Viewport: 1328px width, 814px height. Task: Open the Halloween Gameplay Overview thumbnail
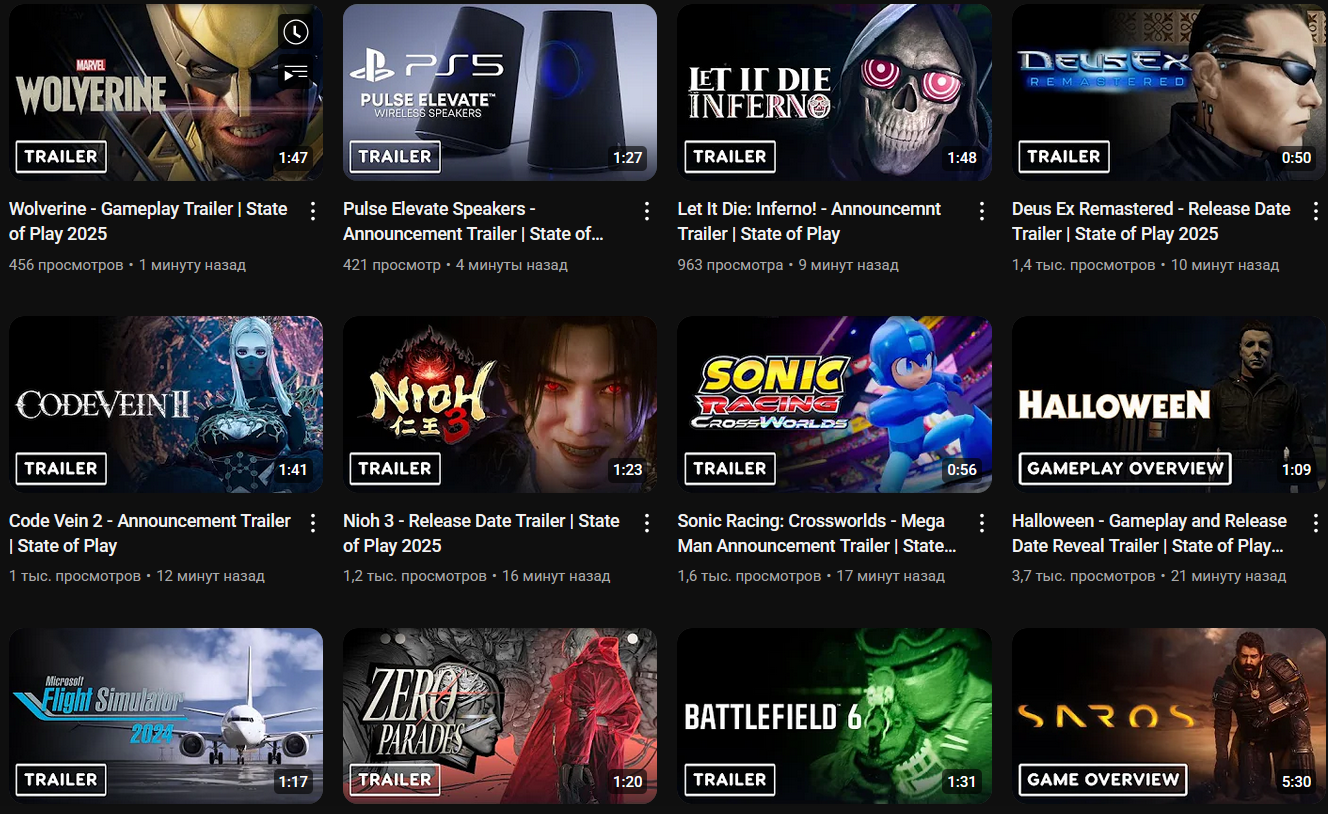click(x=1169, y=404)
